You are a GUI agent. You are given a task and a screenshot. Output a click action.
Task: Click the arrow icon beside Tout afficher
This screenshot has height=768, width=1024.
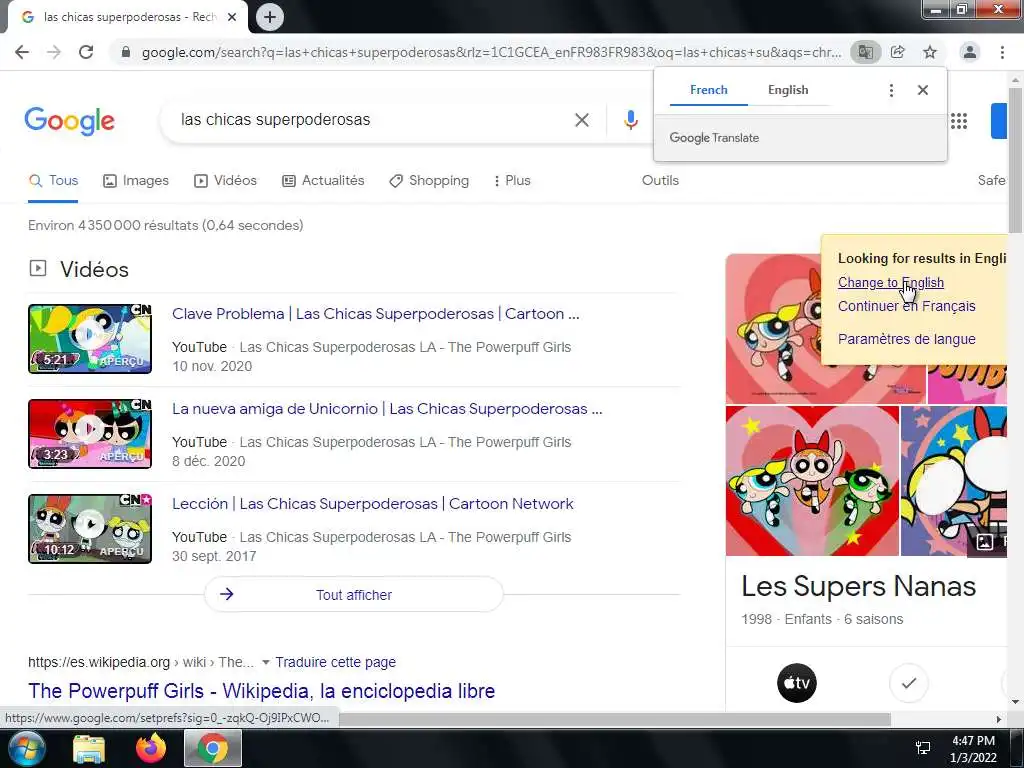tap(227, 594)
